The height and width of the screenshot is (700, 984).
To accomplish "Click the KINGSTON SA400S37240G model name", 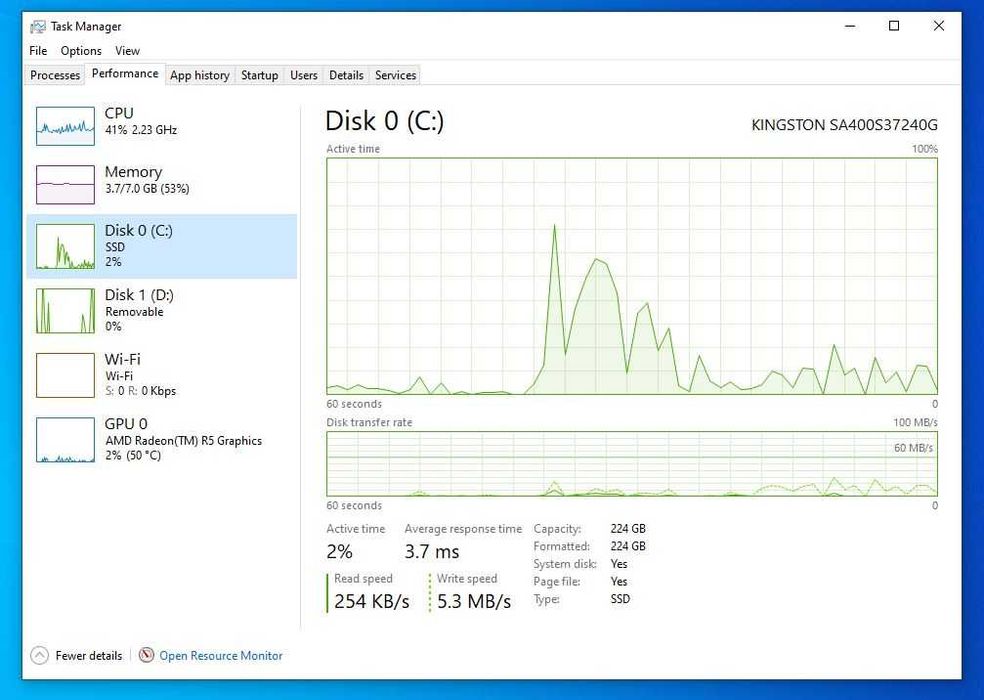I will click(844, 125).
